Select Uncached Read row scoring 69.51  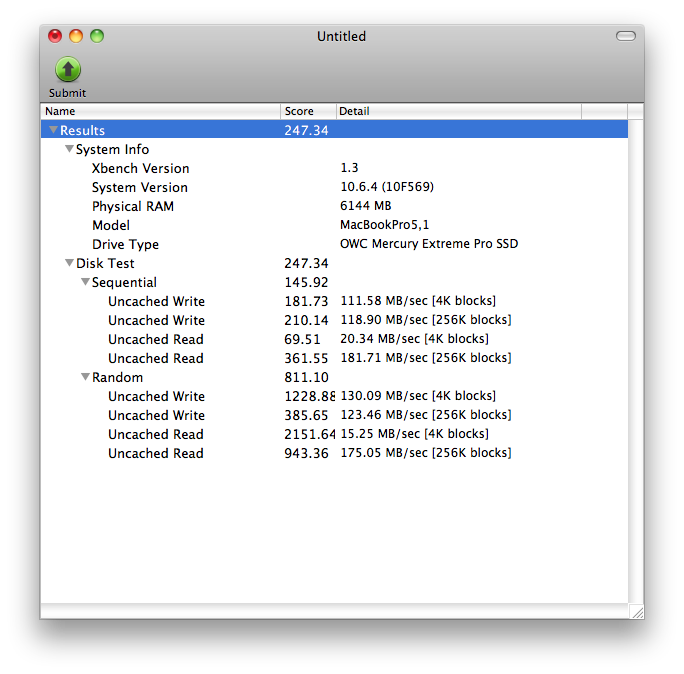[x=334, y=339]
